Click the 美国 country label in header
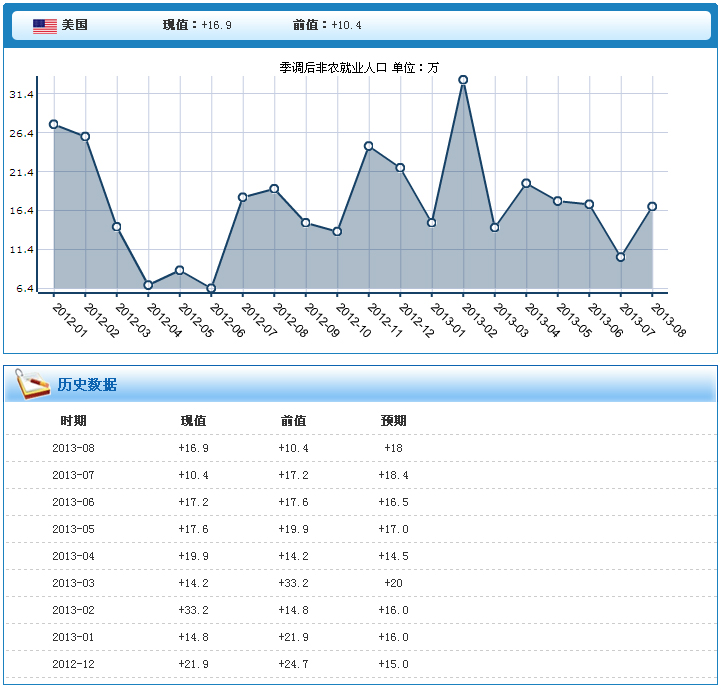Screen dimensions: 721x690 (x=75, y=25)
